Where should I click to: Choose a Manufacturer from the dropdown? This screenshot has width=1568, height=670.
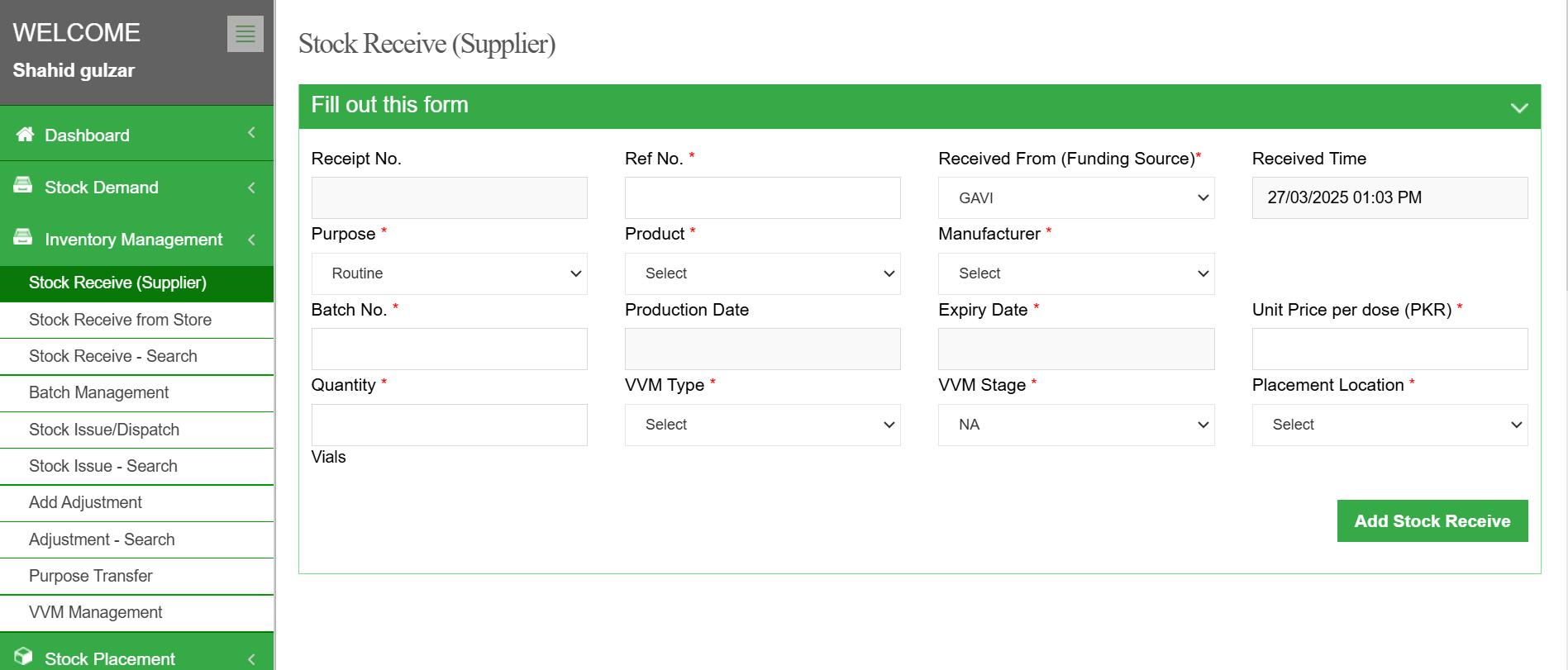point(1075,273)
